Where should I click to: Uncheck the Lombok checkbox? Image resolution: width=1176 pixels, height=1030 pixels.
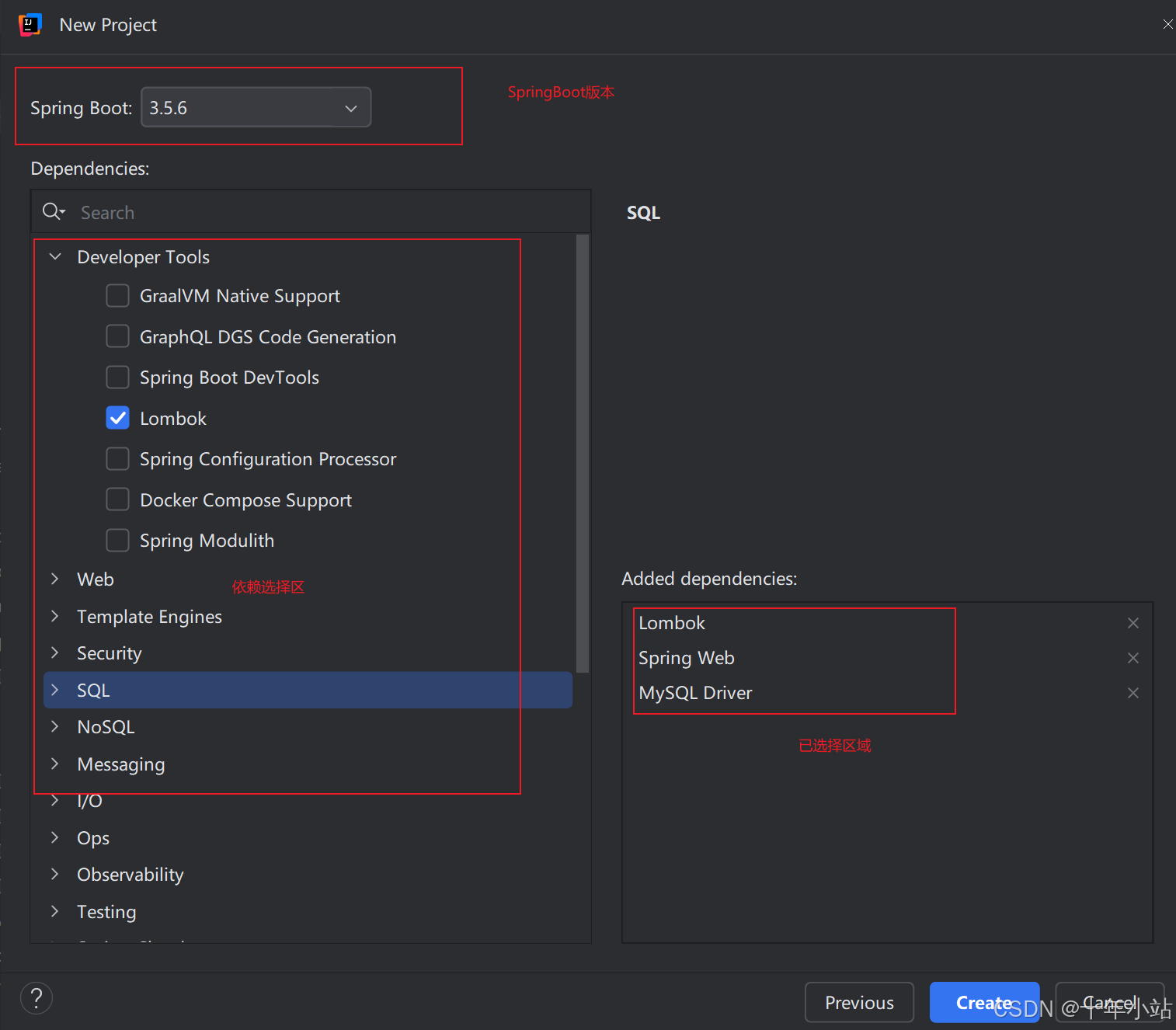(117, 418)
